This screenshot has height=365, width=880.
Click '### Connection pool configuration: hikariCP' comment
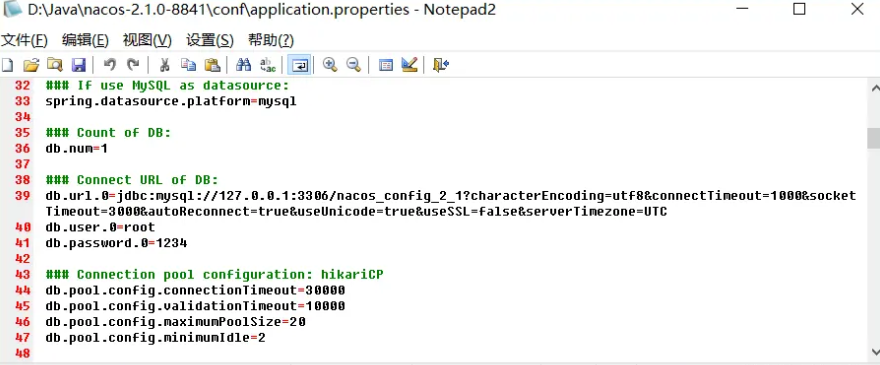click(x=215, y=274)
